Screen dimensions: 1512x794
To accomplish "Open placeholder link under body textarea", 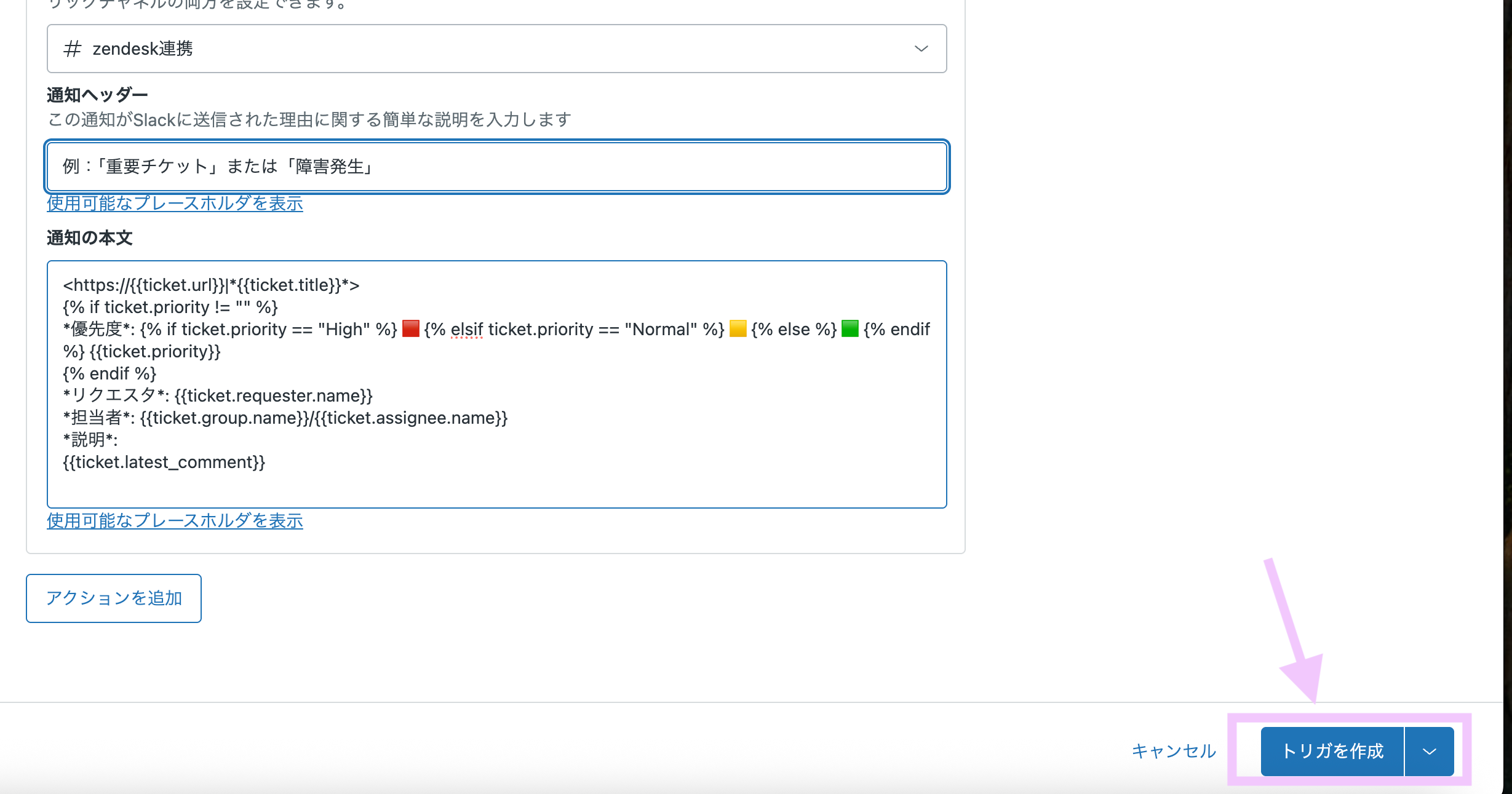I will (175, 521).
